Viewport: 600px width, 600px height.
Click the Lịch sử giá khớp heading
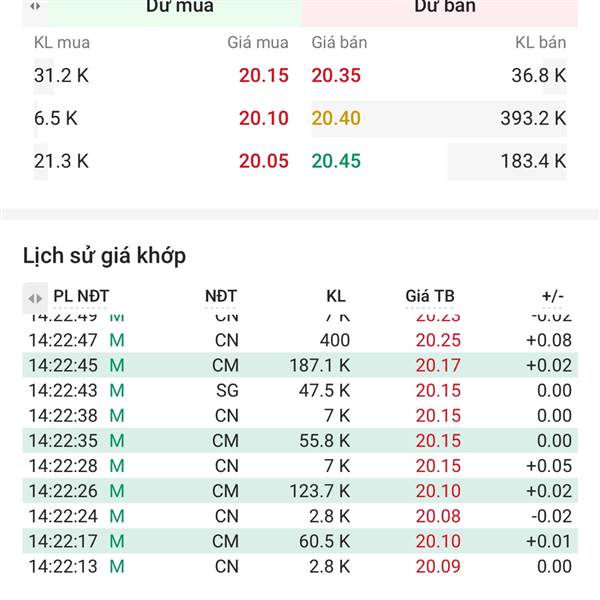tap(104, 256)
